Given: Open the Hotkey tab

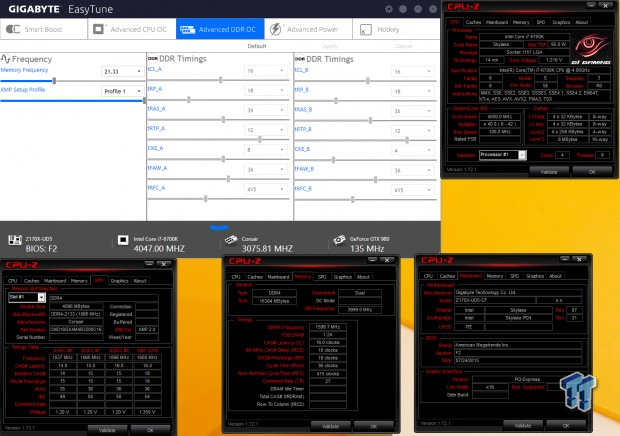Looking at the screenshot, I should click(x=396, y=29).
